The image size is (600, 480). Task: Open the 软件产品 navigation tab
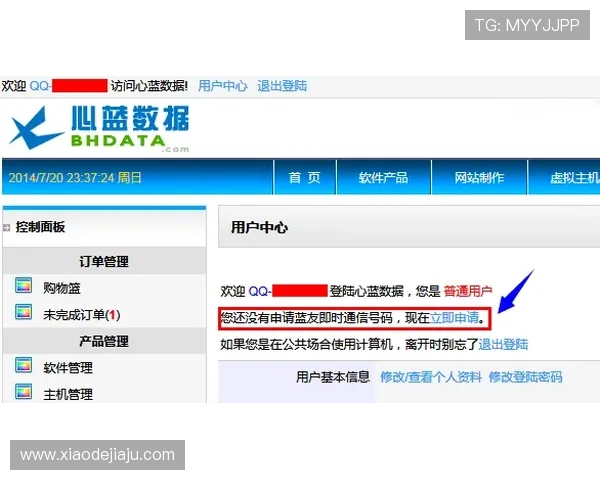point(383,178)
